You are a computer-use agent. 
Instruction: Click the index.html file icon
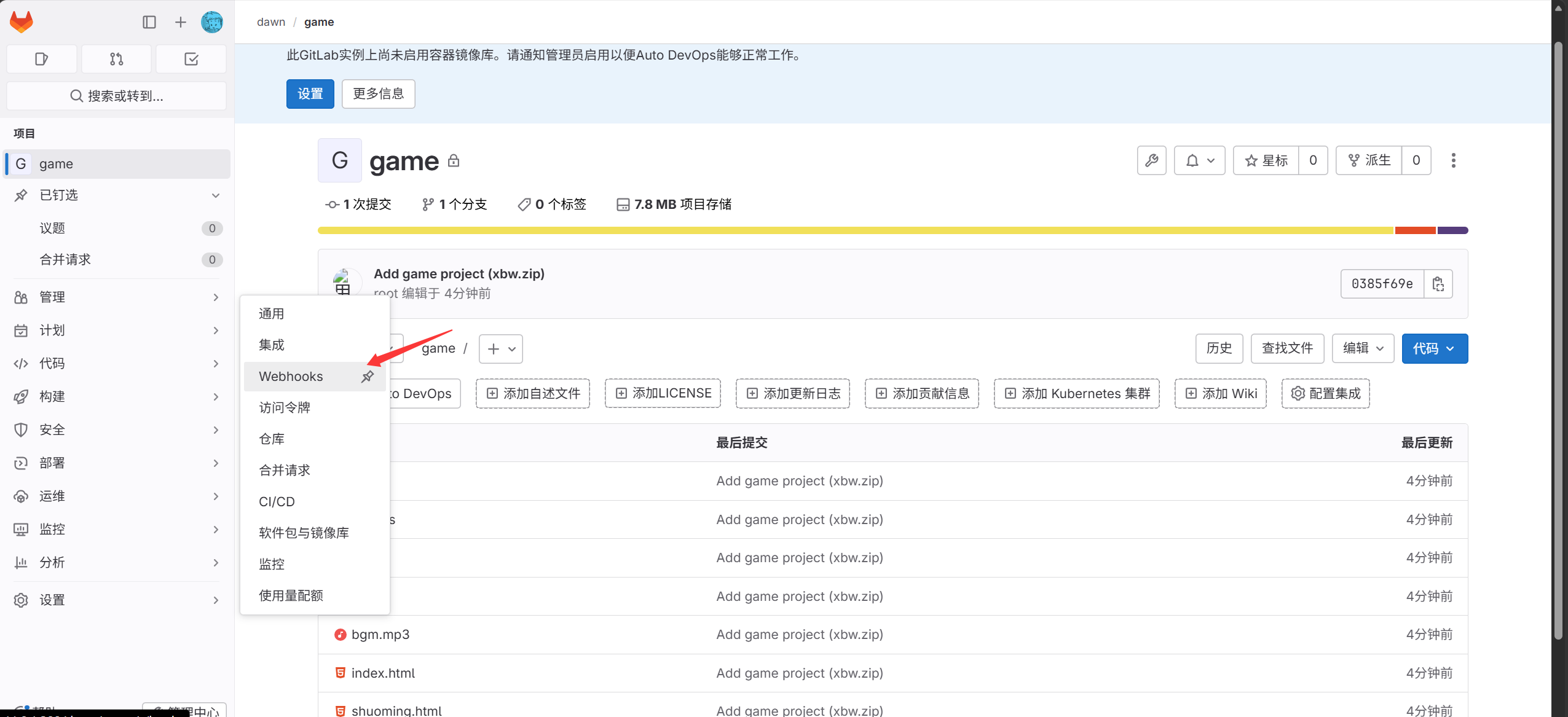point(340,673)
